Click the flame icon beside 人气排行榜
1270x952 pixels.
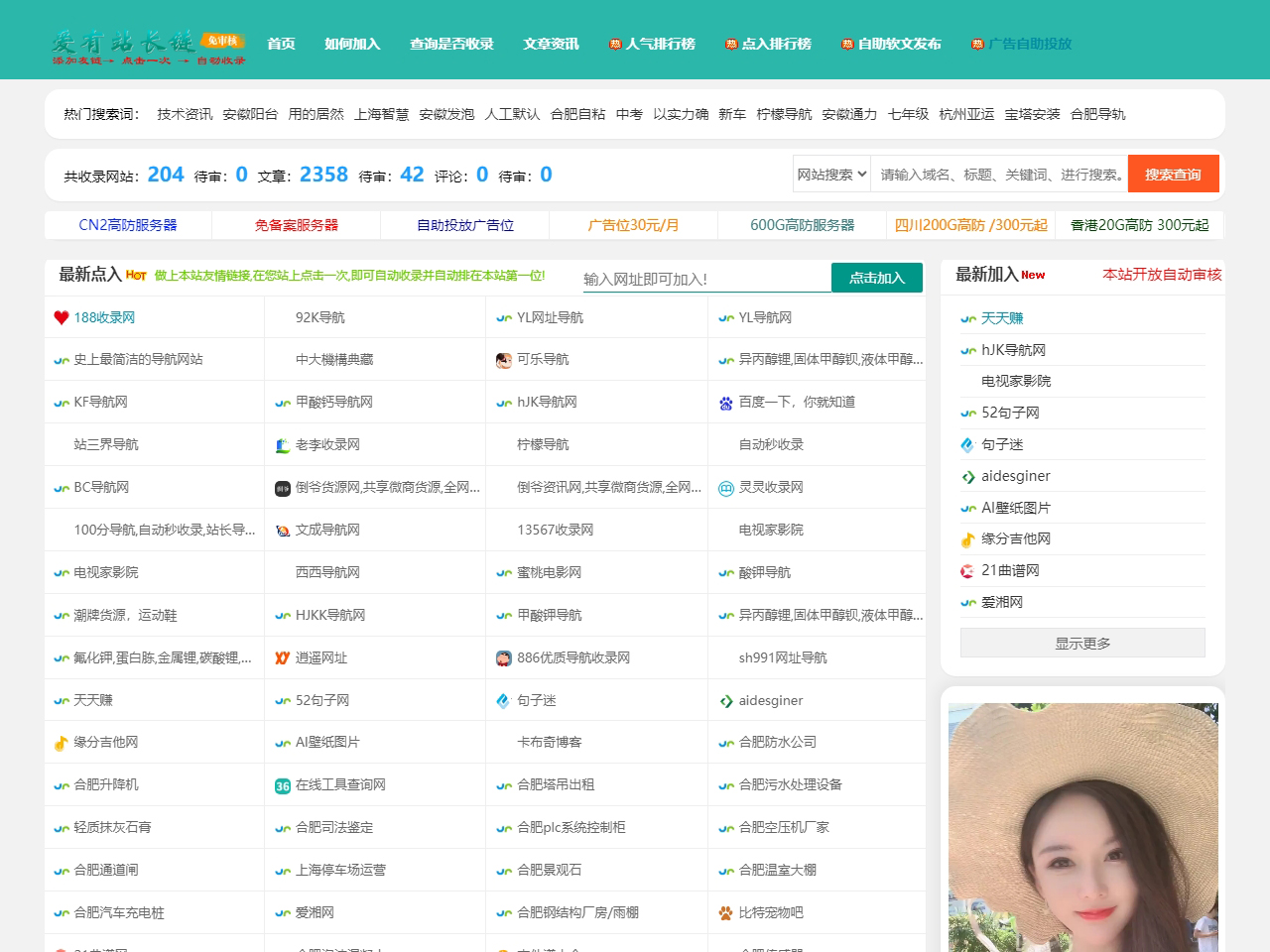coord(616,43)
